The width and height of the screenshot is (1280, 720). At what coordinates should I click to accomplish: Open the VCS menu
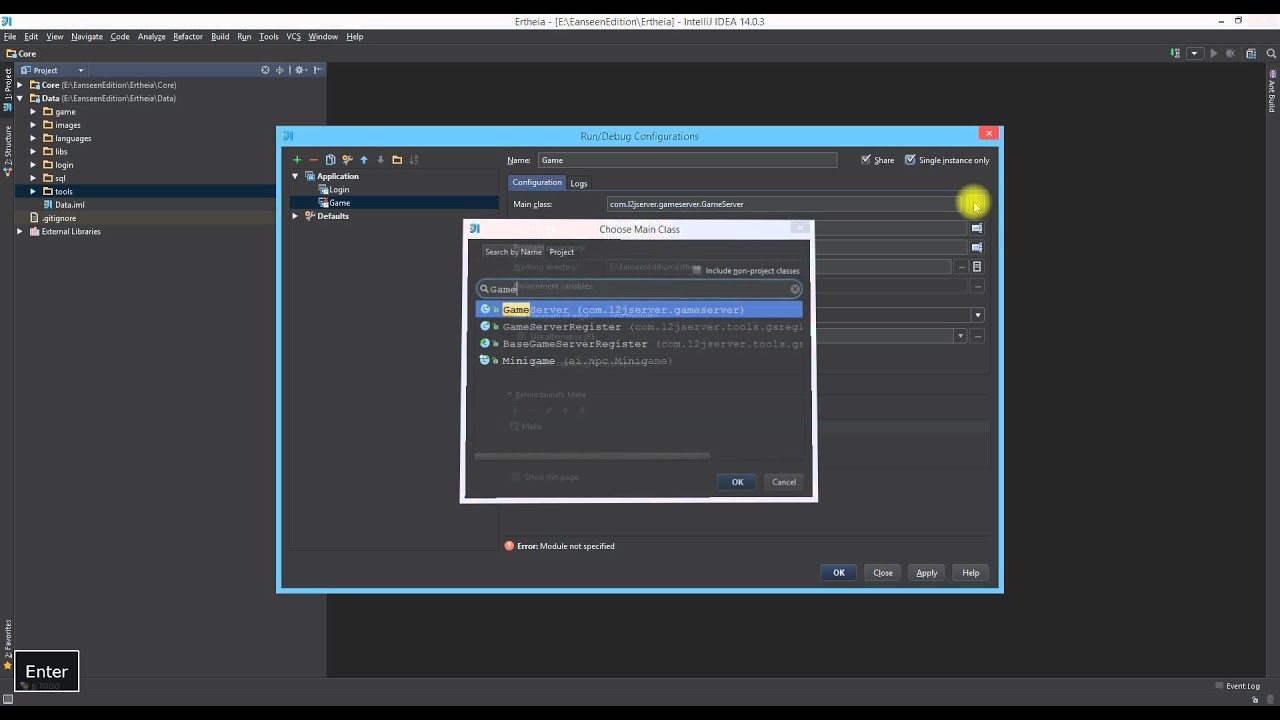[293, 36]
